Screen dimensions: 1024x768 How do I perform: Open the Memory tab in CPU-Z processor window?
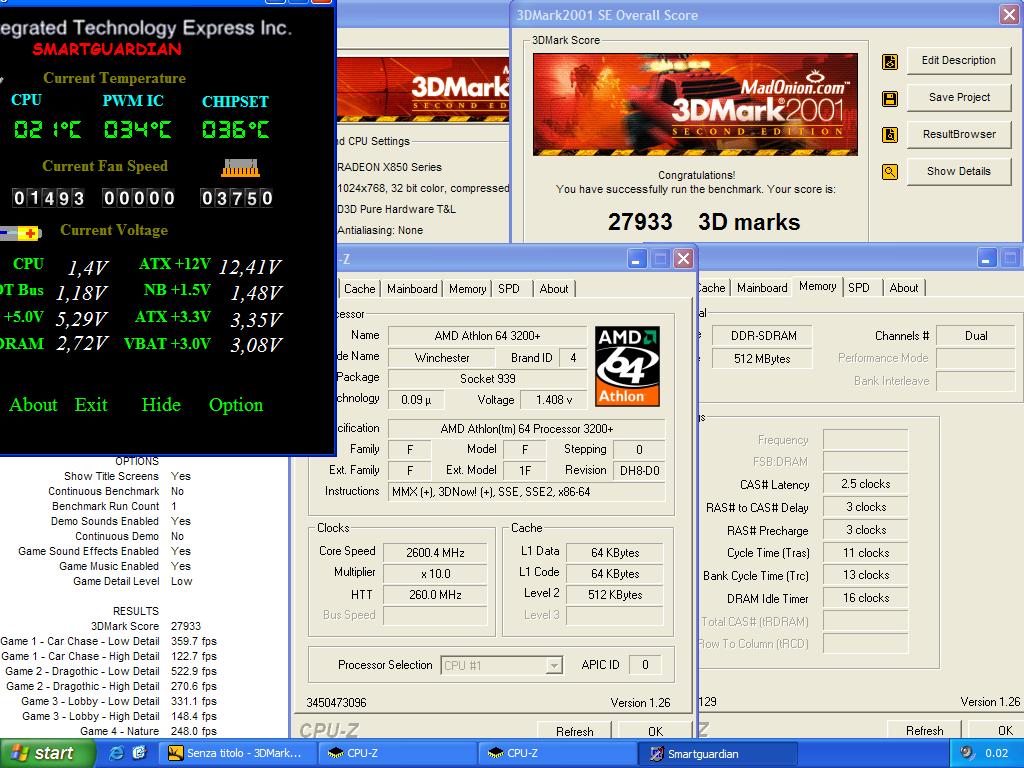point(468,289)
